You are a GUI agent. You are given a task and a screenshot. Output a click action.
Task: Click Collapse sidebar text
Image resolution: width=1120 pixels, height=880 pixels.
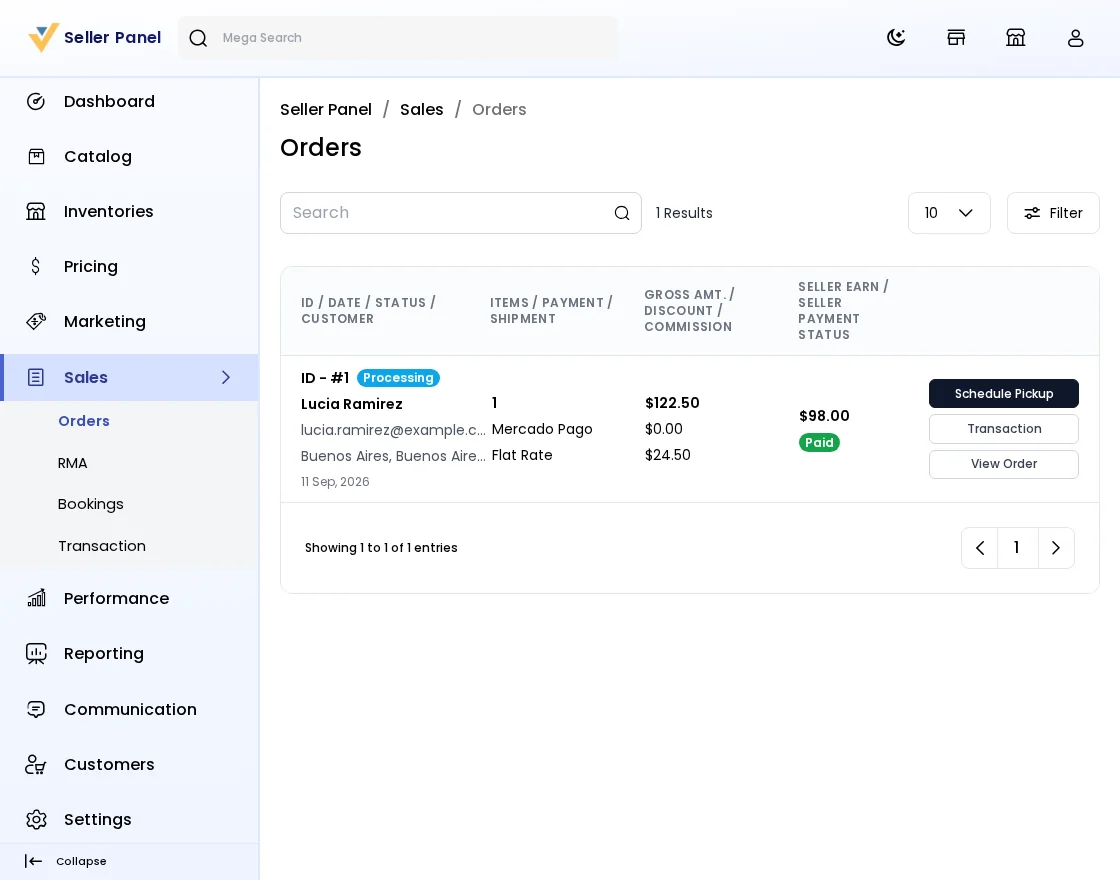[81, 861]
